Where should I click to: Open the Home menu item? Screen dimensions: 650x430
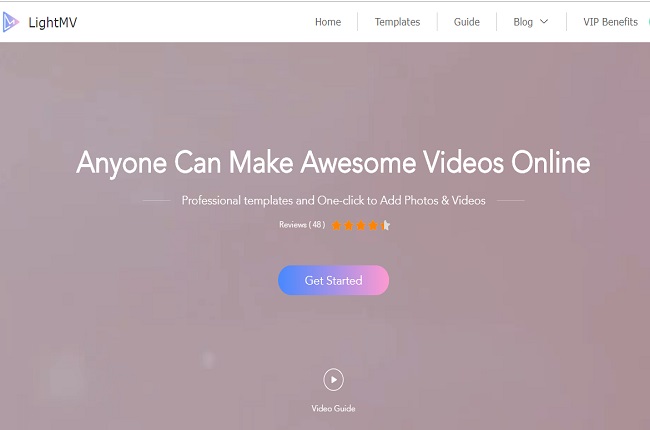pyautogui.click(x=328, y=22)
